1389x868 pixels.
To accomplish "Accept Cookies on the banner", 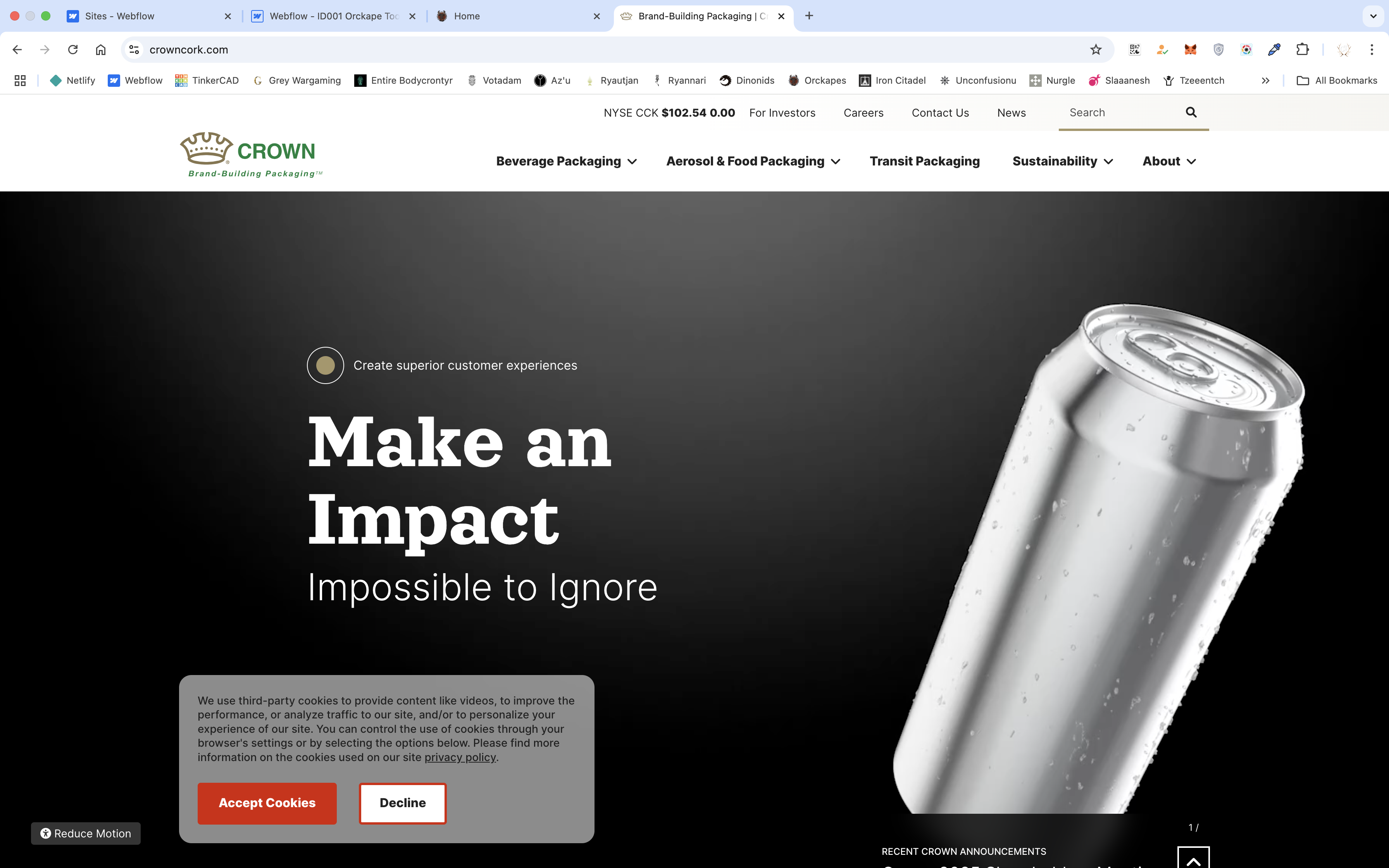I will click(267, 803).
